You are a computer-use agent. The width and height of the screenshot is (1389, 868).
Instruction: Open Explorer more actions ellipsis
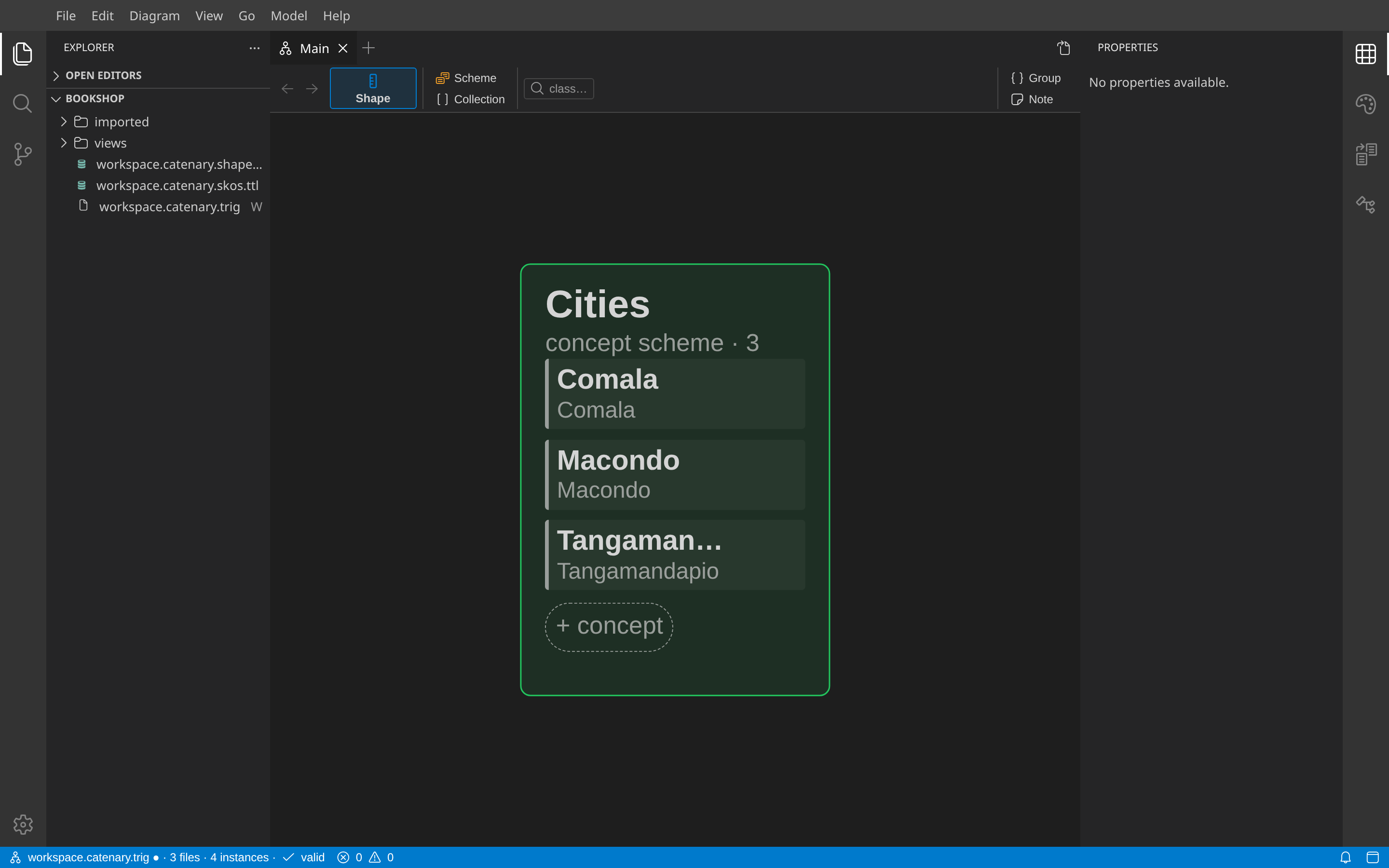(x=254, y=48)
